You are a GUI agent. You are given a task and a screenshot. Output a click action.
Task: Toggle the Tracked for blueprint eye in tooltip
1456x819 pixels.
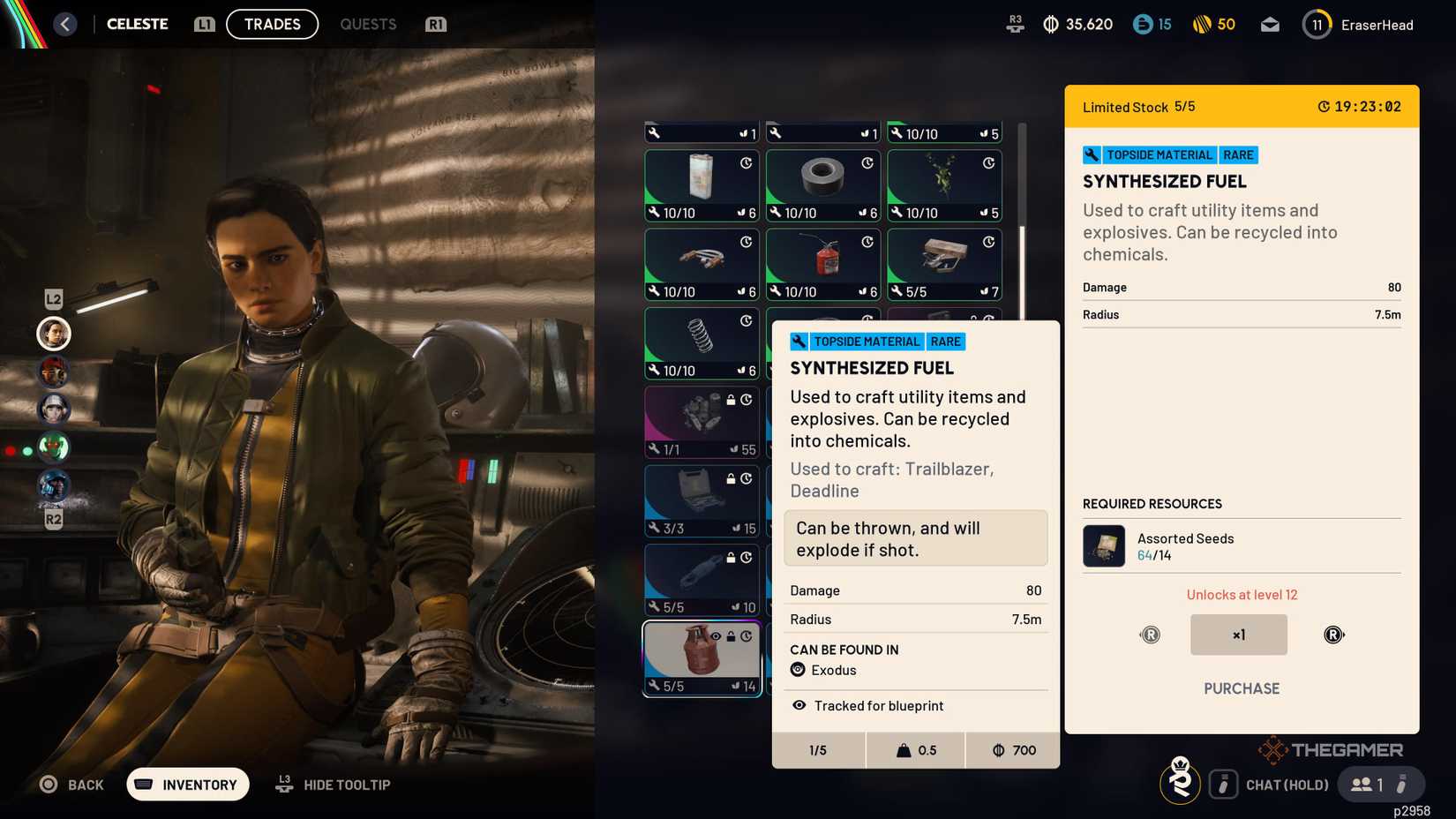(x=799, y=706)
